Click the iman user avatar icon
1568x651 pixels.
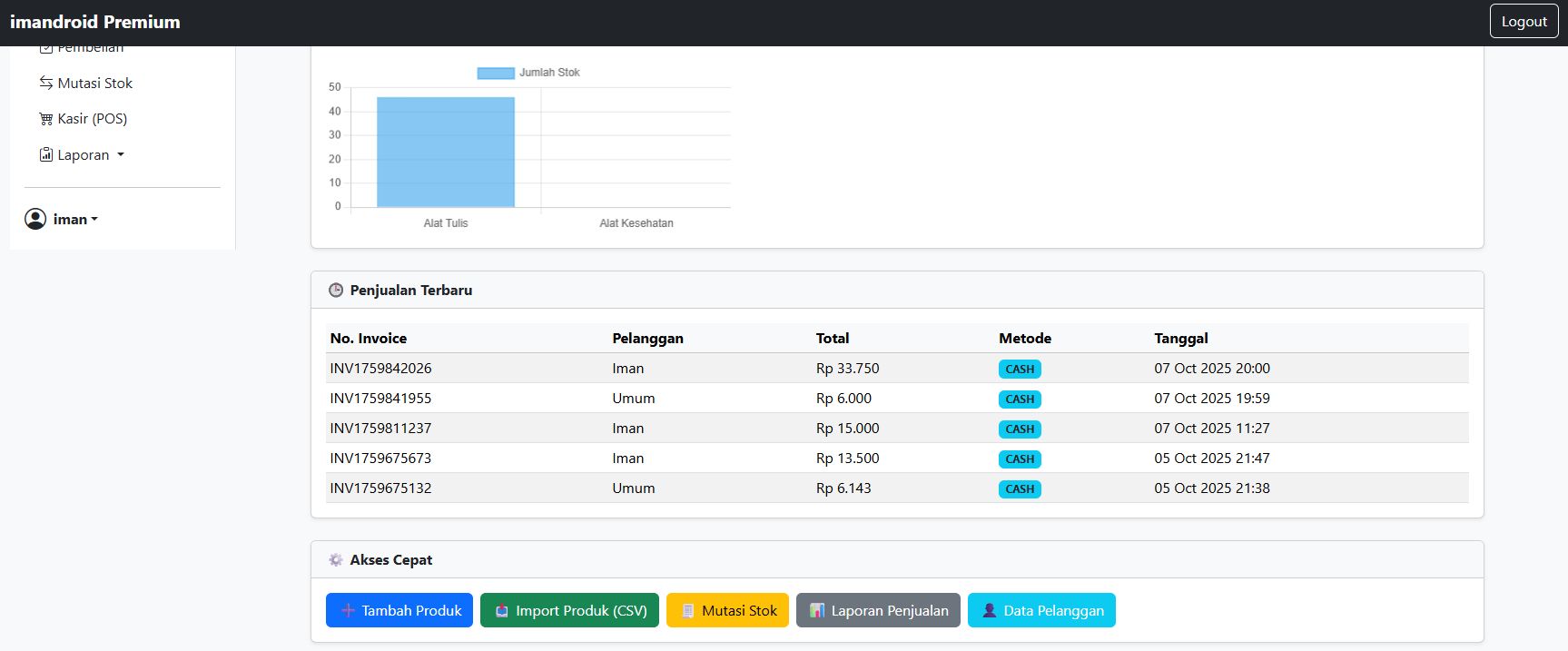[35, 219]
